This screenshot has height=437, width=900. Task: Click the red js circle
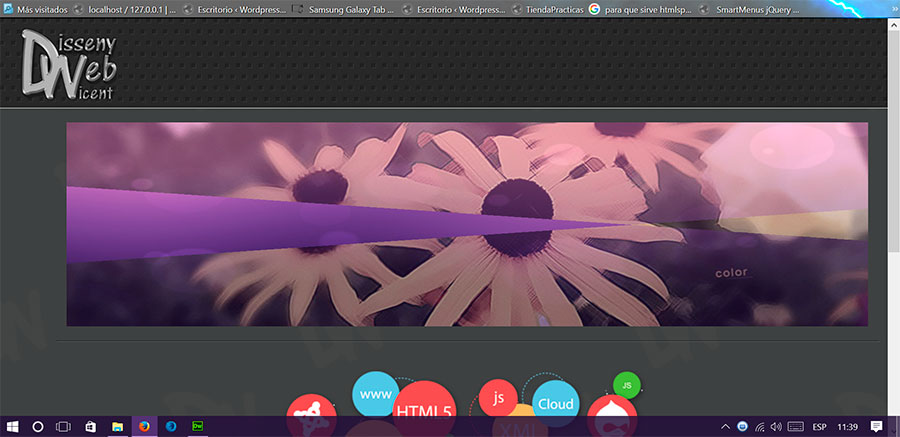coord(498,397)
